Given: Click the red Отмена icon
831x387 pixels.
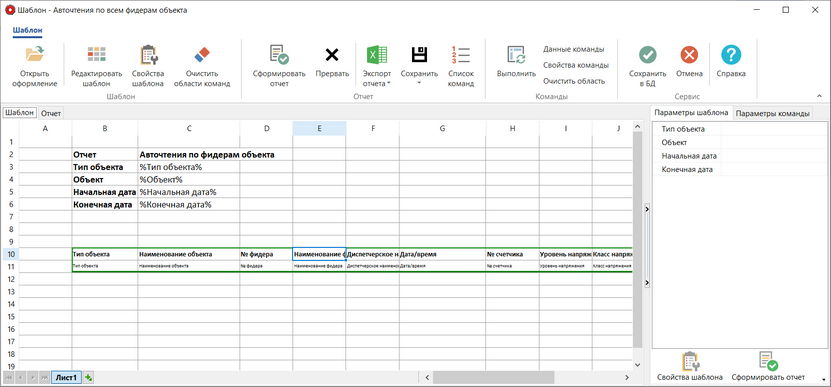Looking at the screenshot, I should (689, 54).
